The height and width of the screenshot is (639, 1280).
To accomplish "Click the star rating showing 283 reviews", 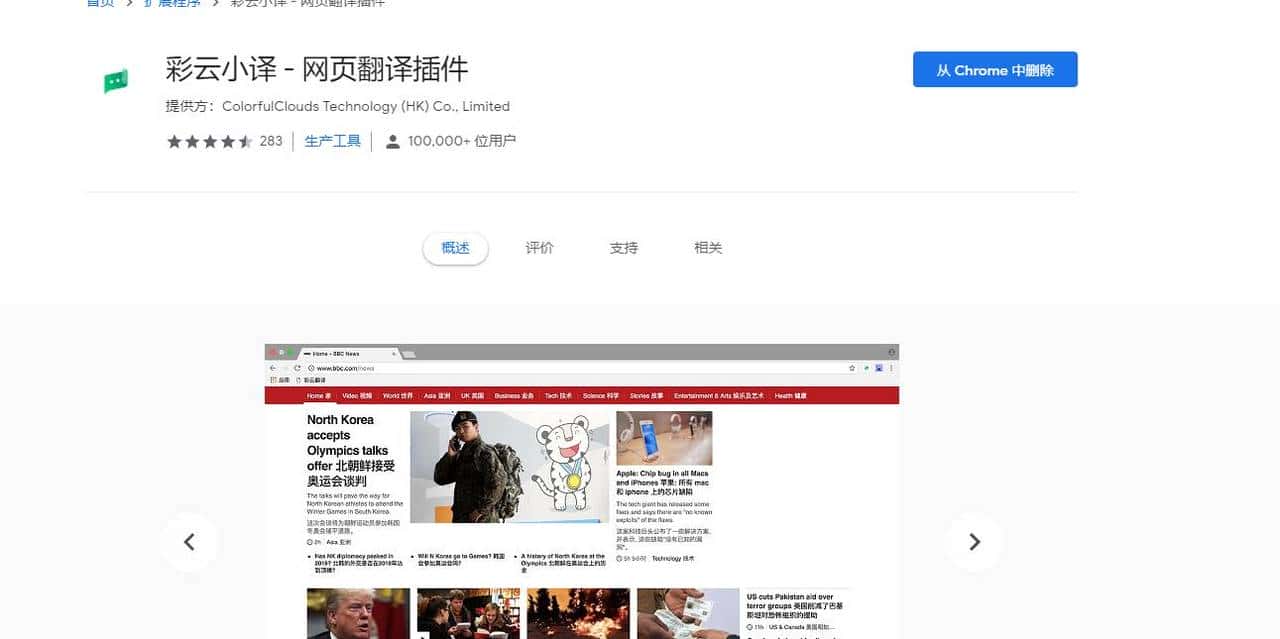I will click(220, 141).
